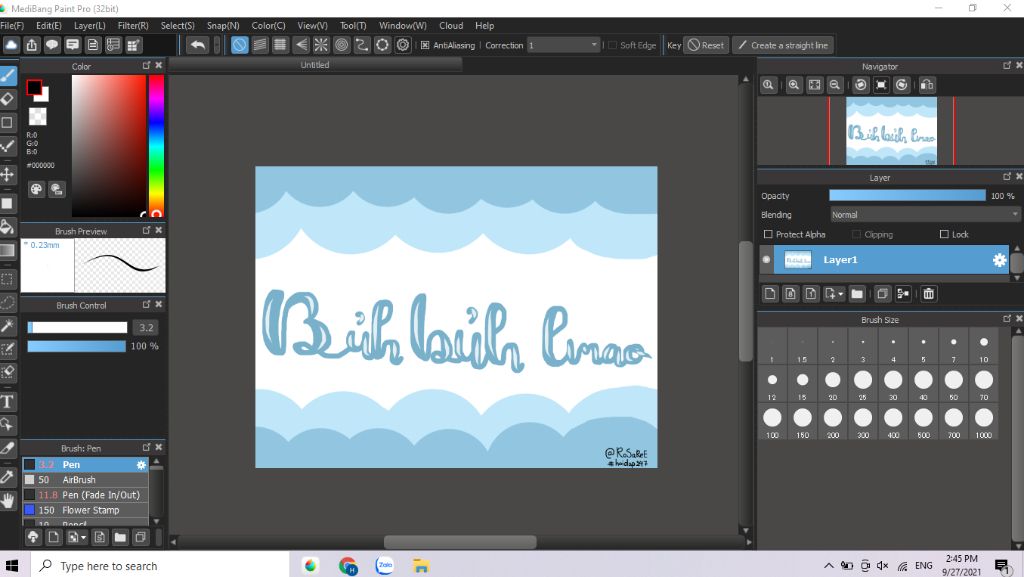Delete layer with trash icon

tap(929, 294)
